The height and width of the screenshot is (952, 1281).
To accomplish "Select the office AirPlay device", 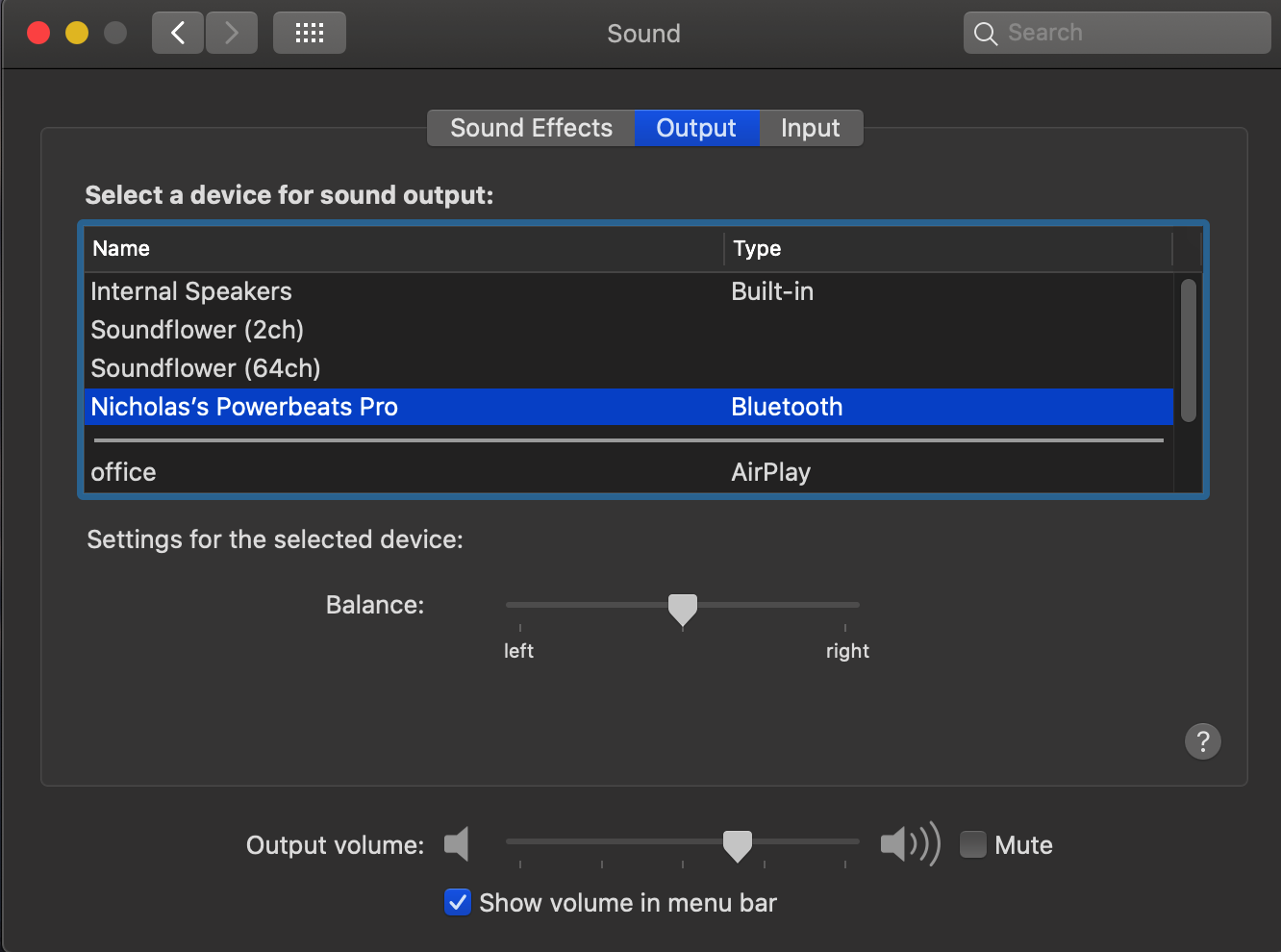I will point(123,472).
